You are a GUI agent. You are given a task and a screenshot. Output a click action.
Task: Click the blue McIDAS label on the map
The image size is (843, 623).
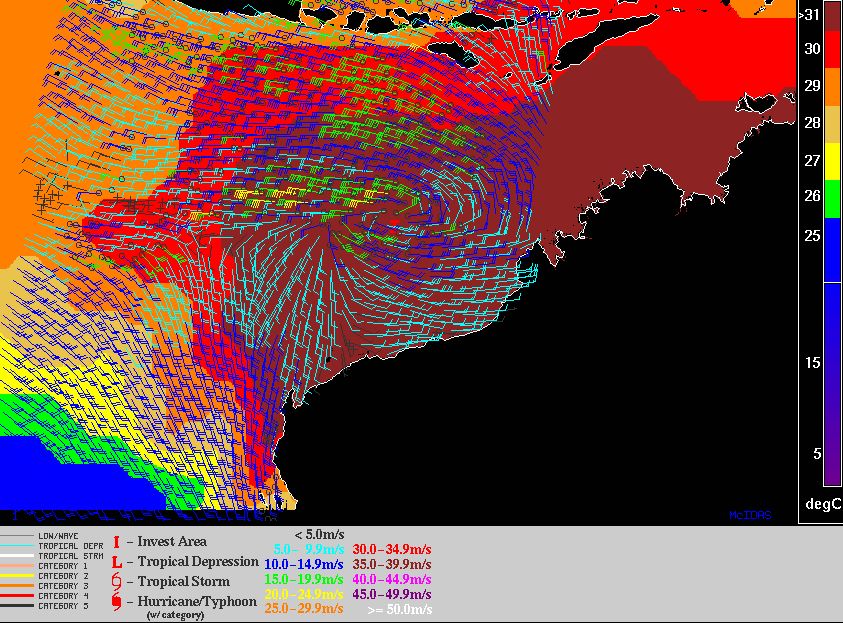(x=749, y=514)
